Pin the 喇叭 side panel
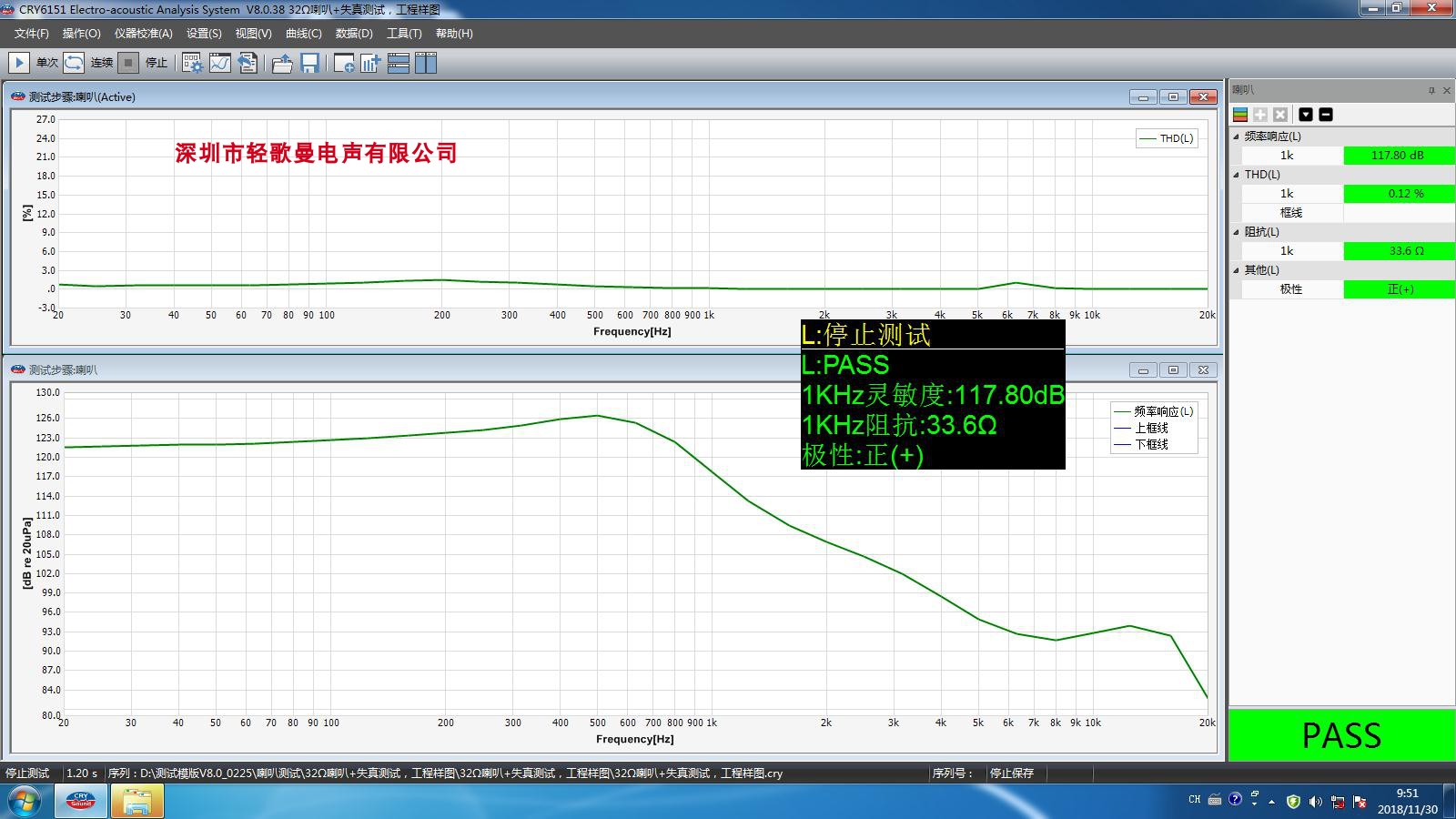 click(x=1431, y=90)
